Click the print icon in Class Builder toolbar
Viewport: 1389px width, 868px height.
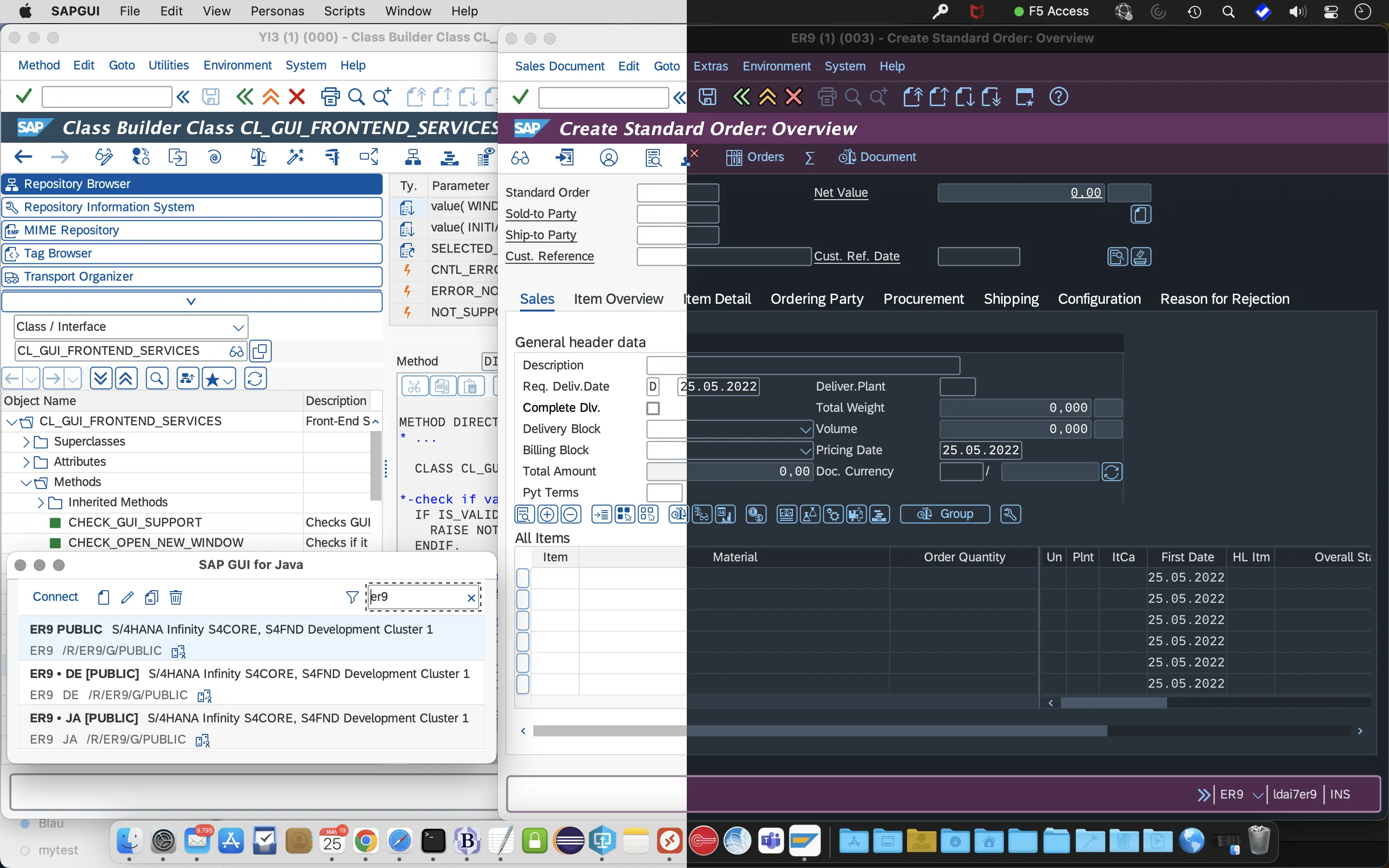[x=330, y=96]
